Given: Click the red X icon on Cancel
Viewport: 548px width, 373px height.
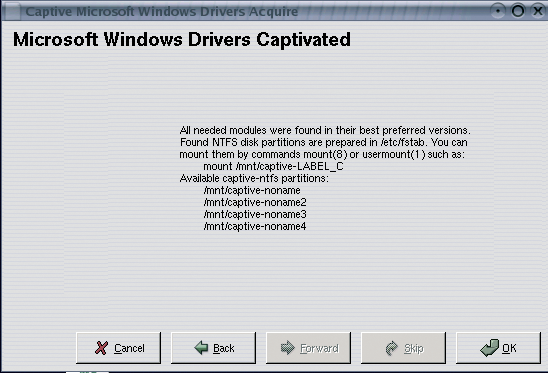Looking at the screenshot, I should [102, 348].
